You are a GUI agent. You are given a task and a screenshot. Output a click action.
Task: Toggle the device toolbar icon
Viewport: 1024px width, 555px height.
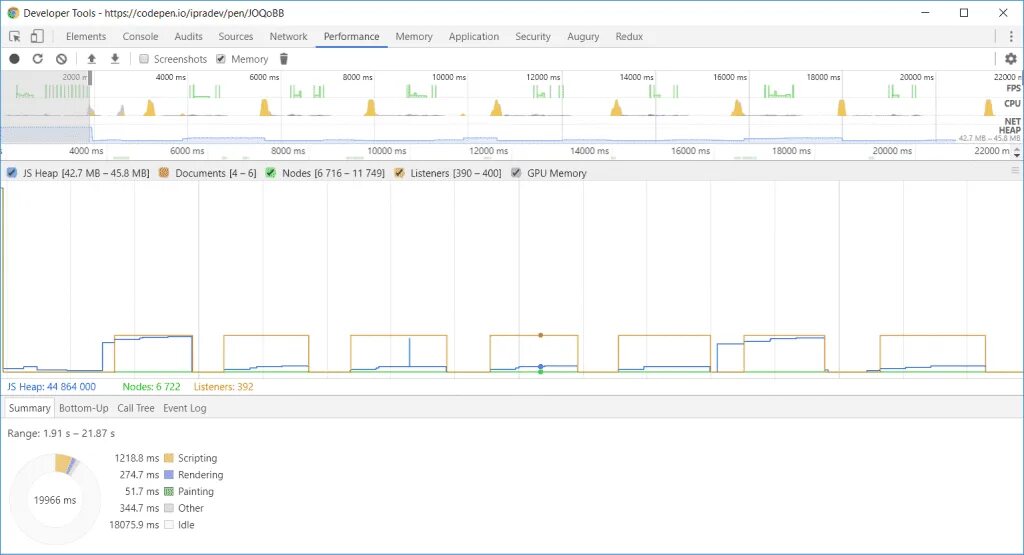coord(37,37)
